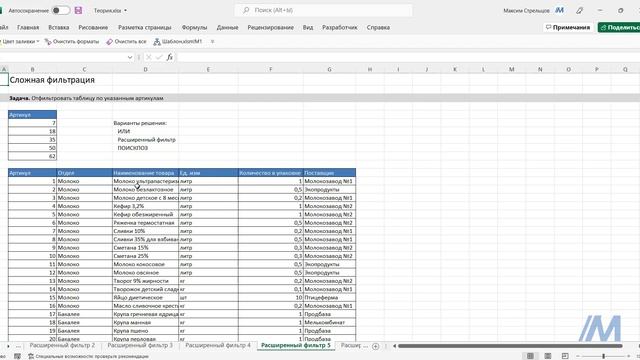Click the green Поделиться share button
The height and width of the screenshot is (360, 640).
point(619,27)
